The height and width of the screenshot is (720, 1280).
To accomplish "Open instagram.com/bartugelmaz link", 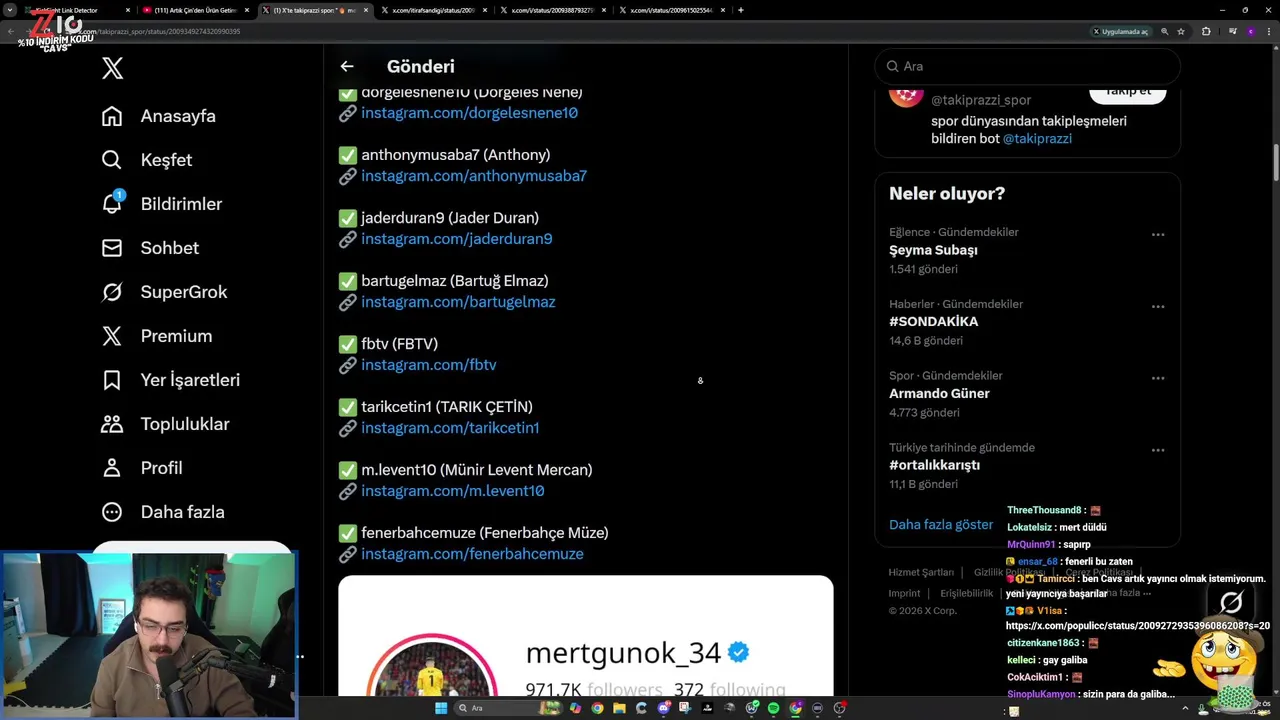I will (x=458, y=302).
